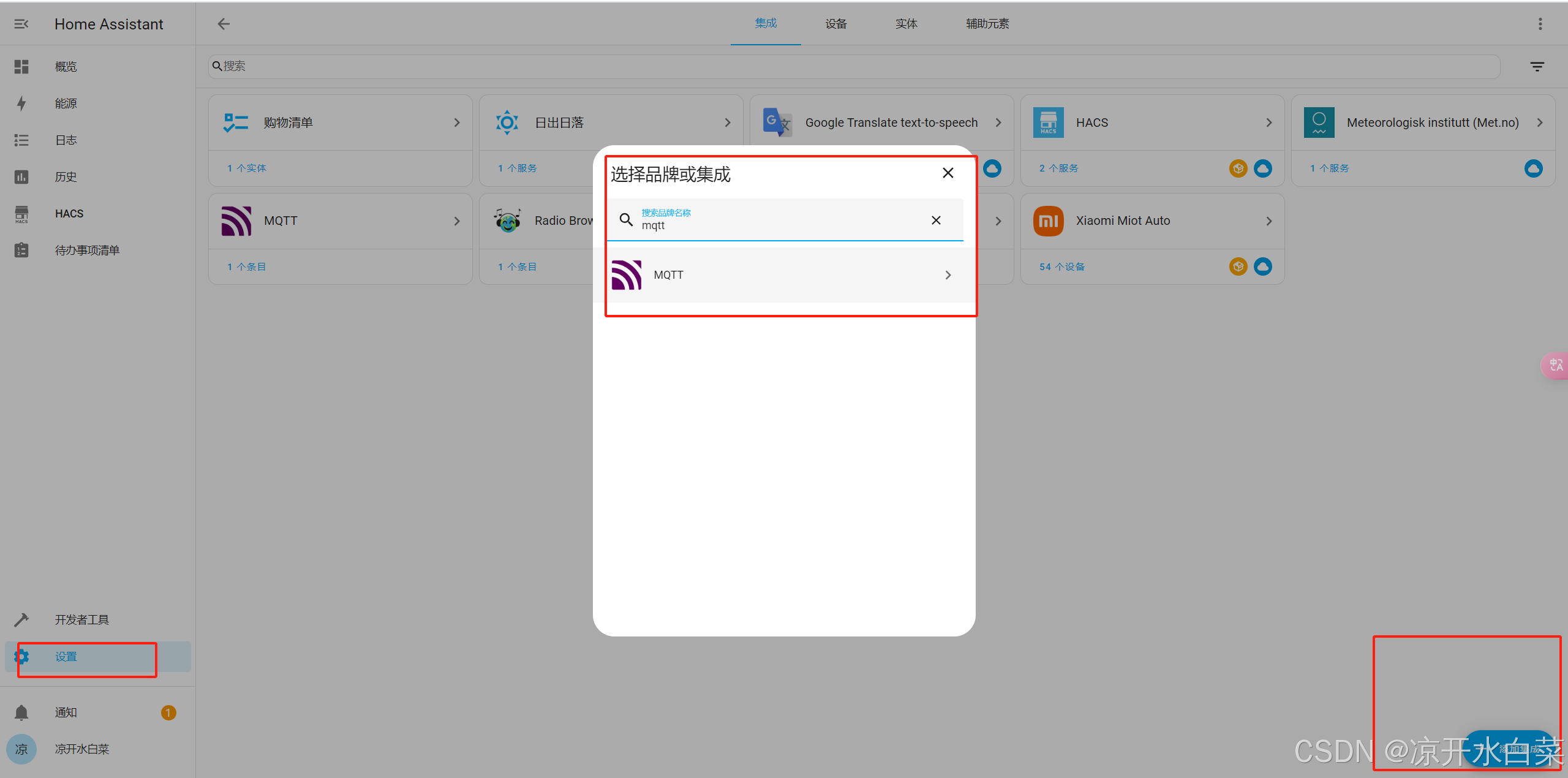Click the Radio Browser icon
The height and width of the screenshot is (778, 1568).
[508, 221]
